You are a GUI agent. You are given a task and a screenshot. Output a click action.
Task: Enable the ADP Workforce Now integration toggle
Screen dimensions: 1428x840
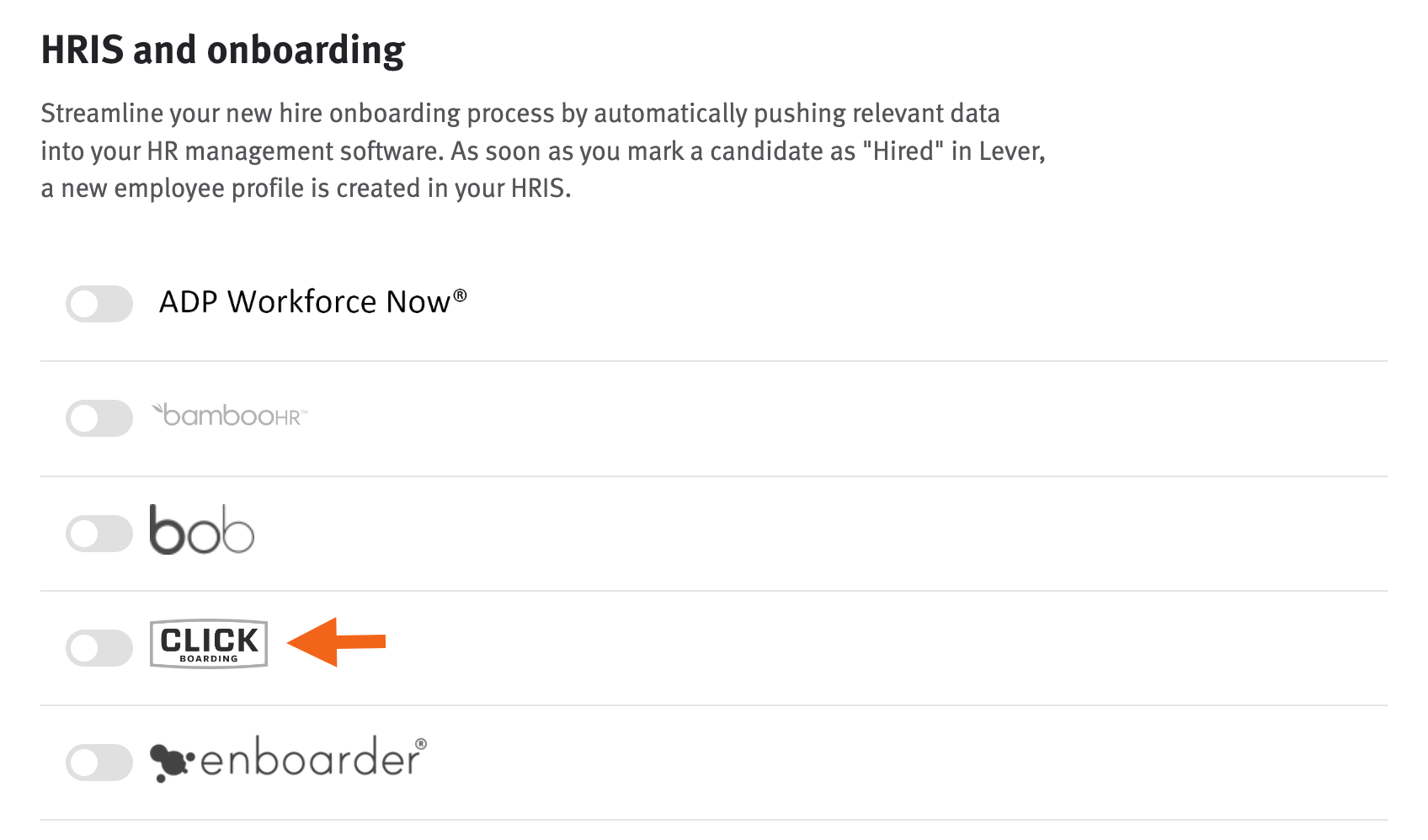[99, 305]
